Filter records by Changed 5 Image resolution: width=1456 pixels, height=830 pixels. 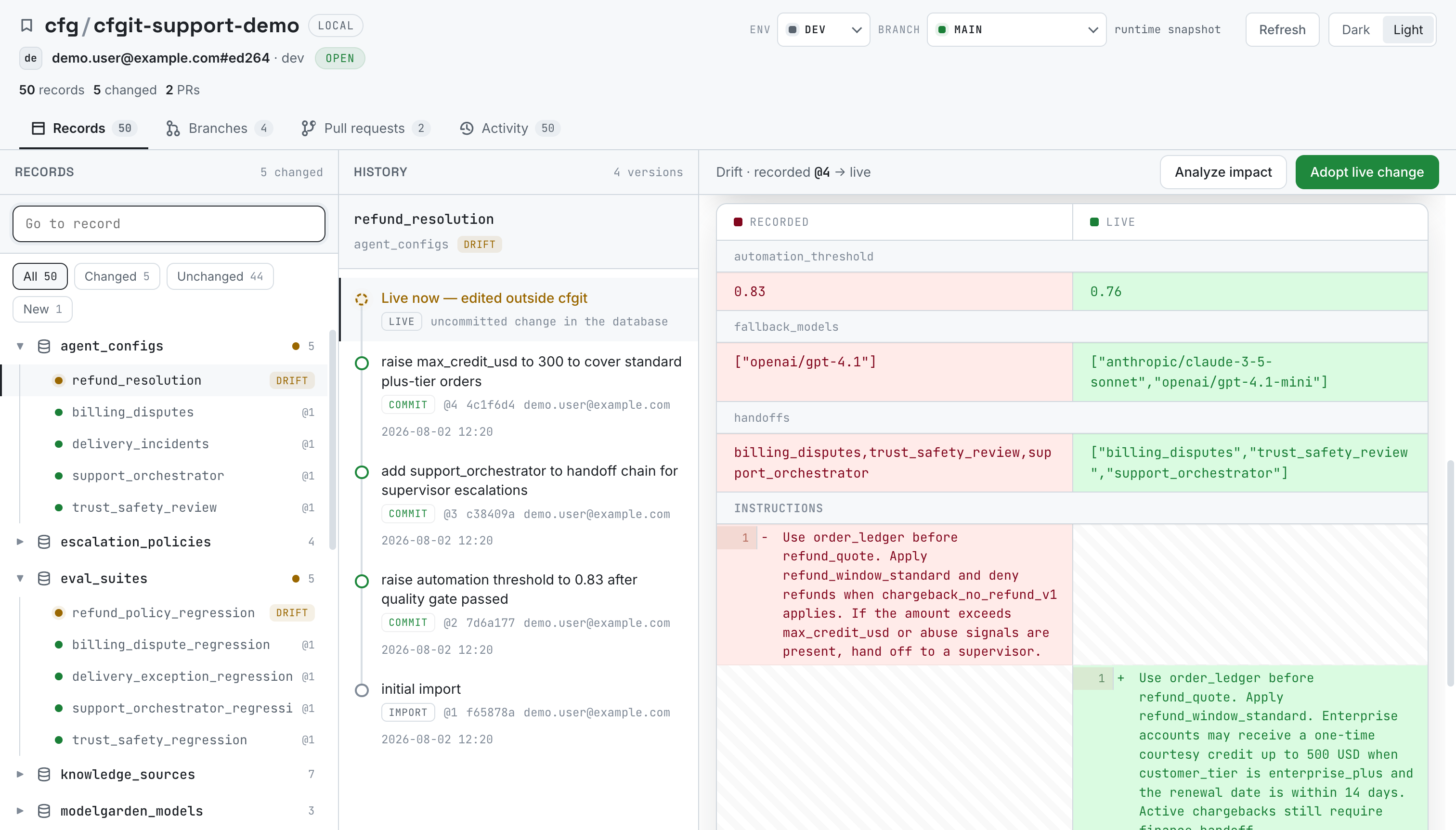(117, 276)
